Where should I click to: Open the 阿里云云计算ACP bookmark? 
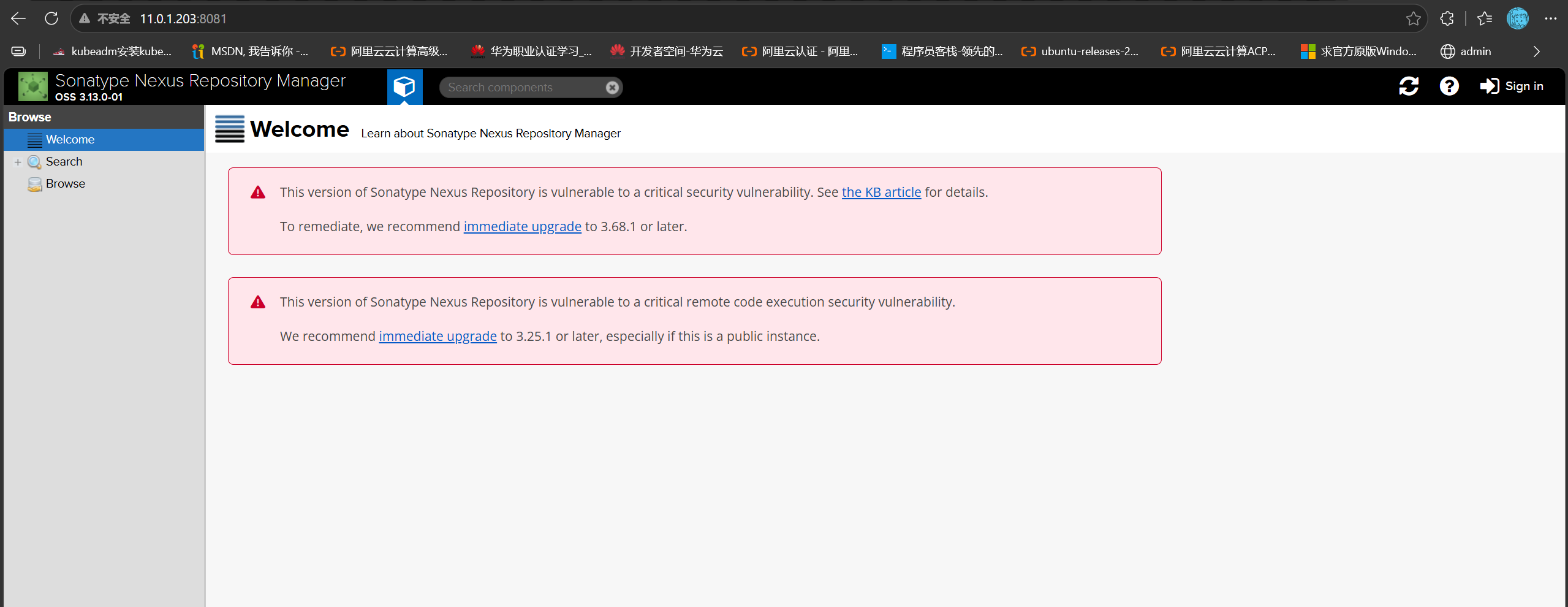(x=1218, y=52)
